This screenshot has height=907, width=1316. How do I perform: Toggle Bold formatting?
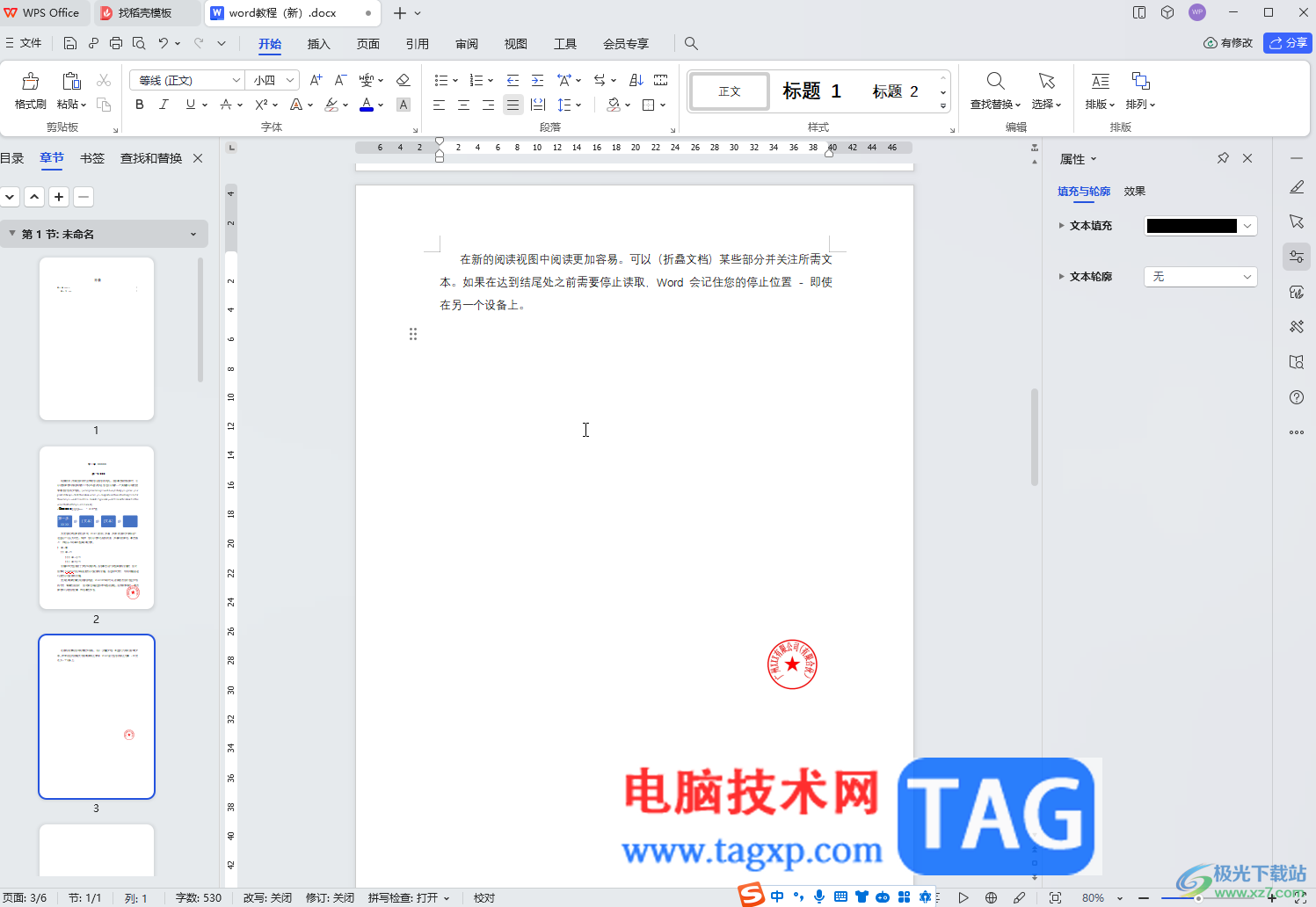point(139,105)
